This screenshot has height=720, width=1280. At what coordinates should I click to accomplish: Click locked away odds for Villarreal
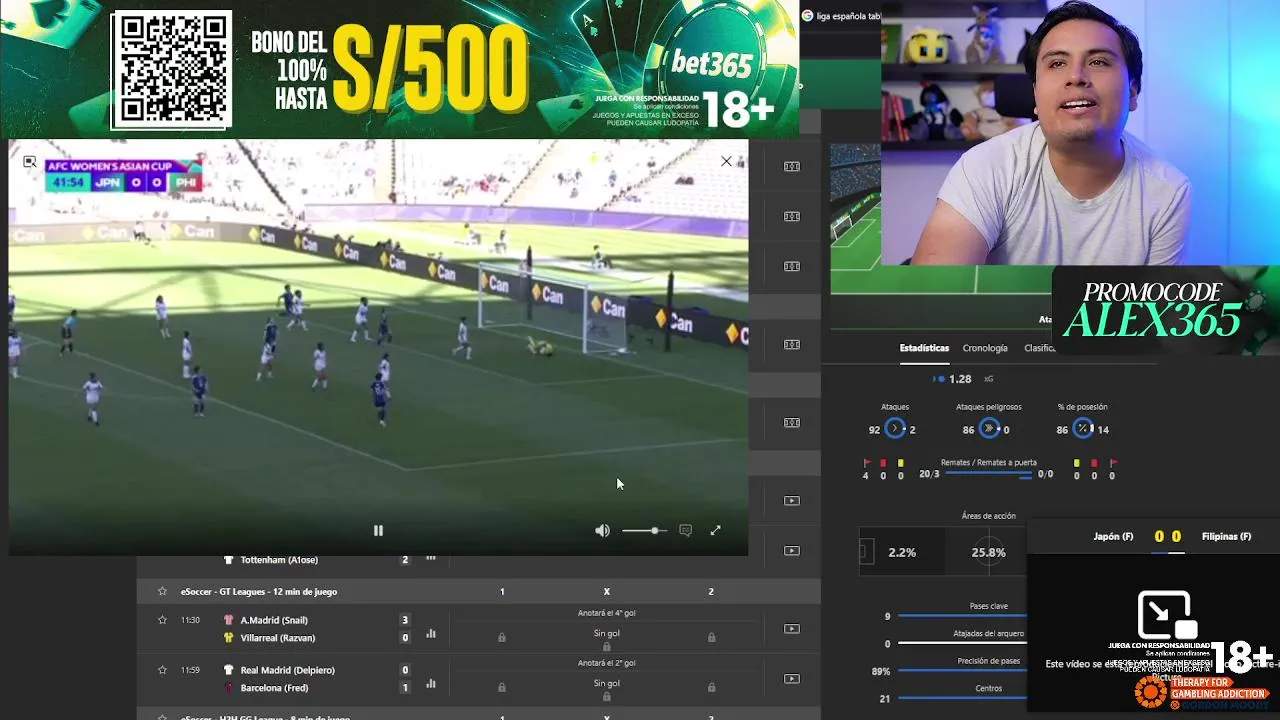pos(711,637)
